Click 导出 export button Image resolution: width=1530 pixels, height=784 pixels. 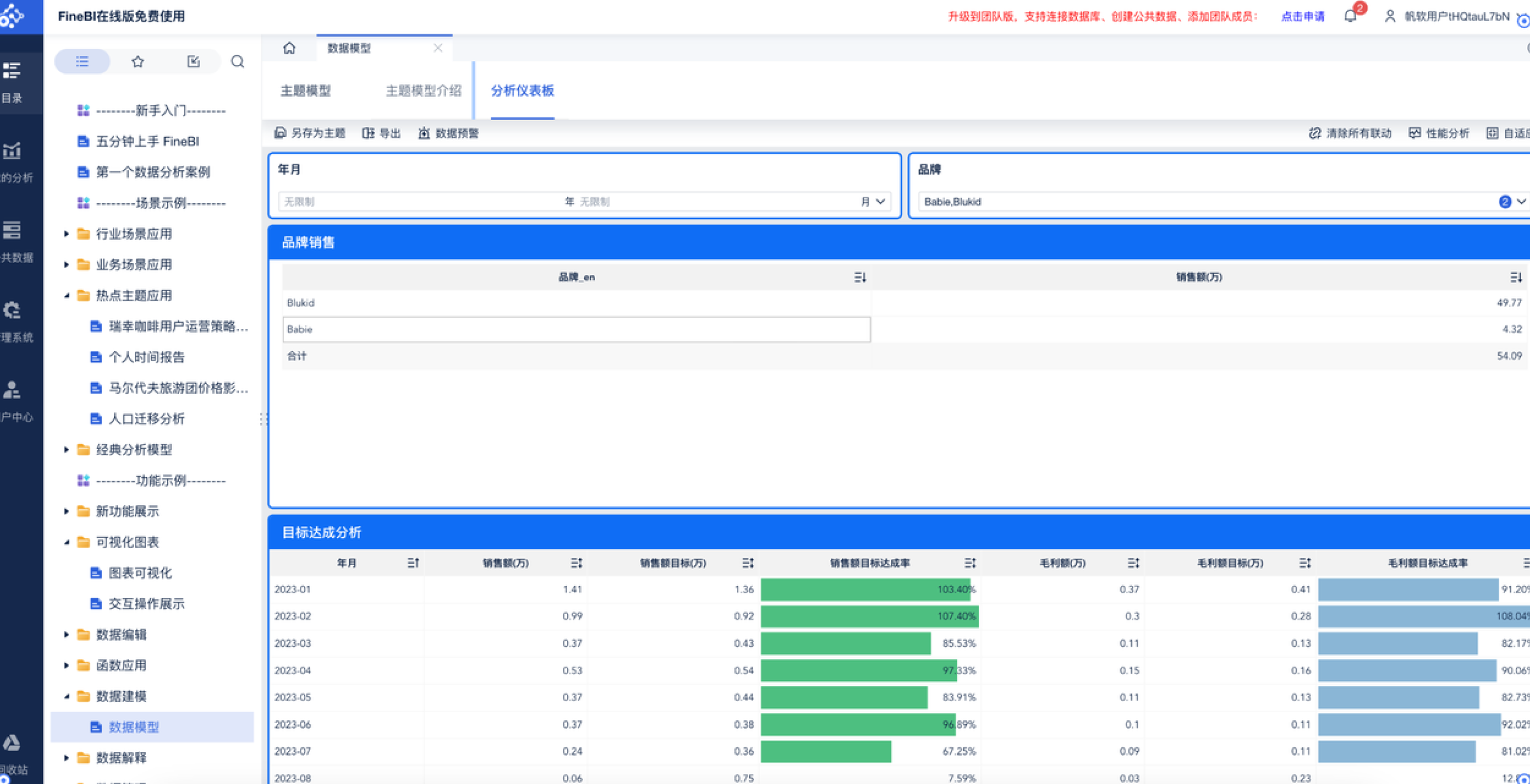[x=381, y=133]
